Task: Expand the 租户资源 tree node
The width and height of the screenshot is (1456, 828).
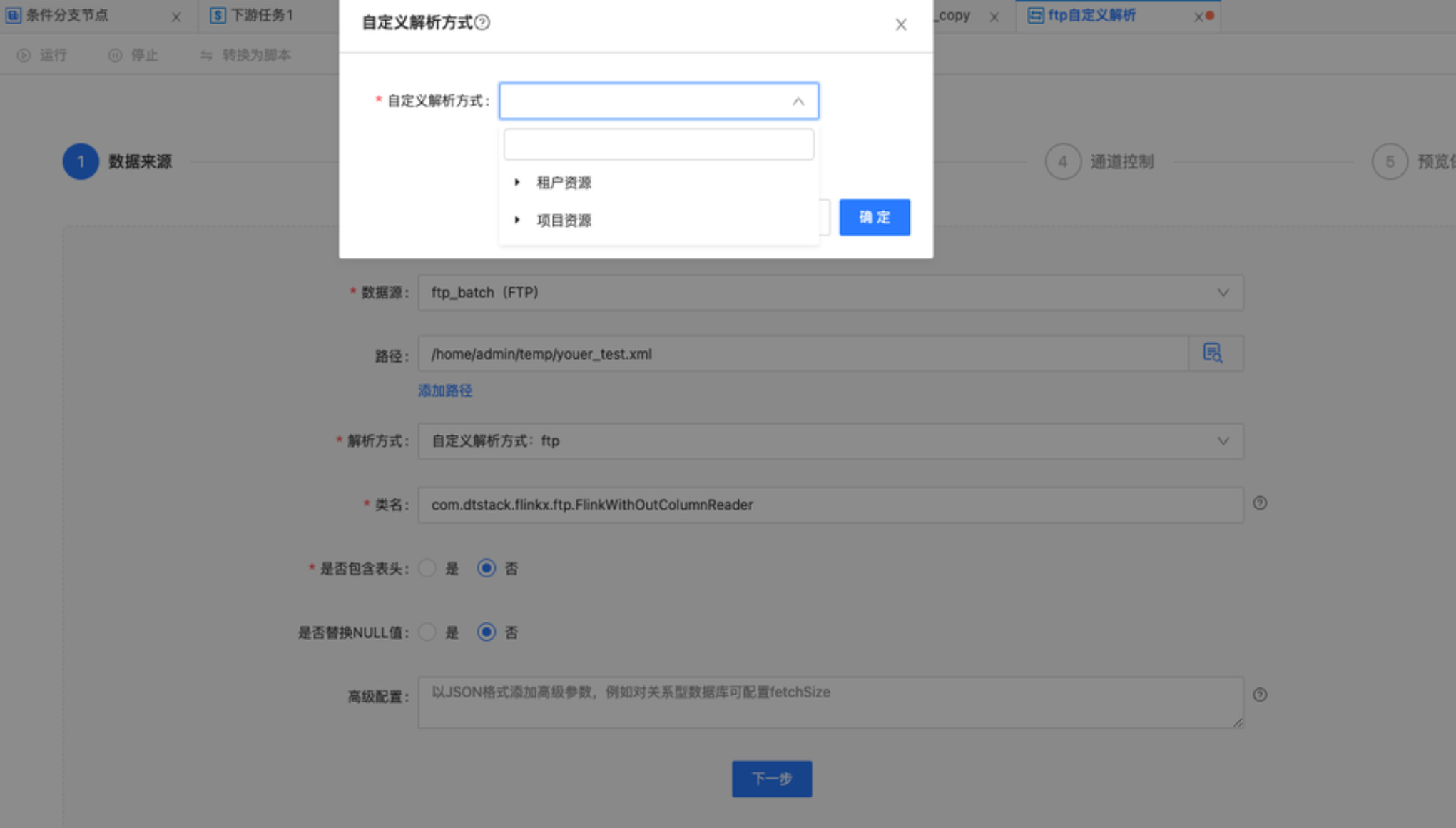Action: 517,183
